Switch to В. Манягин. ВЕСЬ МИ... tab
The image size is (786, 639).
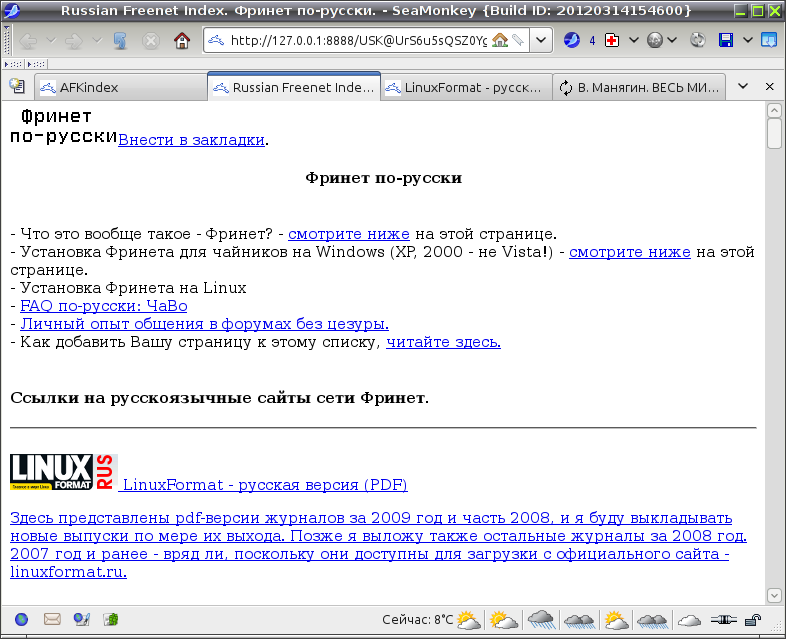click(x=639, y=87)
